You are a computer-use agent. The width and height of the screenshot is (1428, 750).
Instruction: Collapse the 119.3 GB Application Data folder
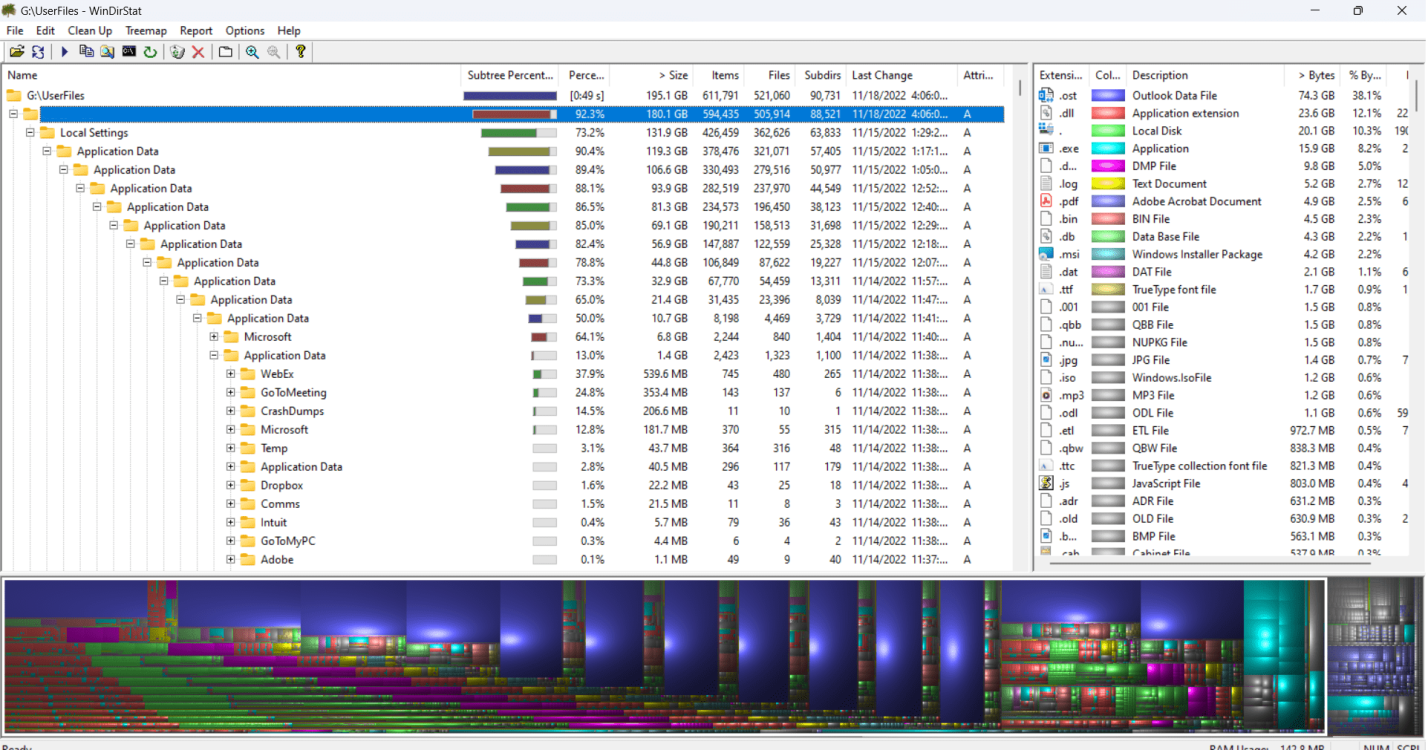tap(47, 151)
